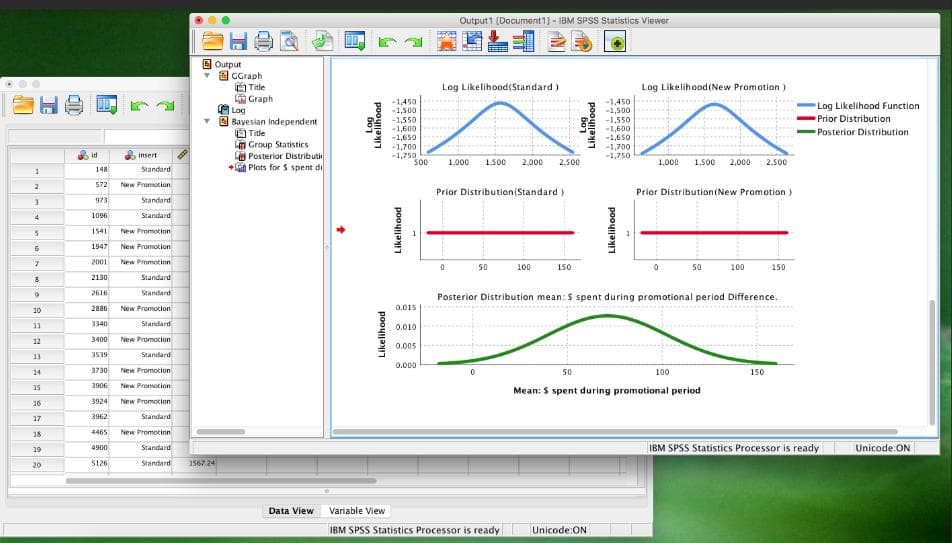Select Plots for $ spent outline item
Screen dimensions: 952x543
[285, 168]
